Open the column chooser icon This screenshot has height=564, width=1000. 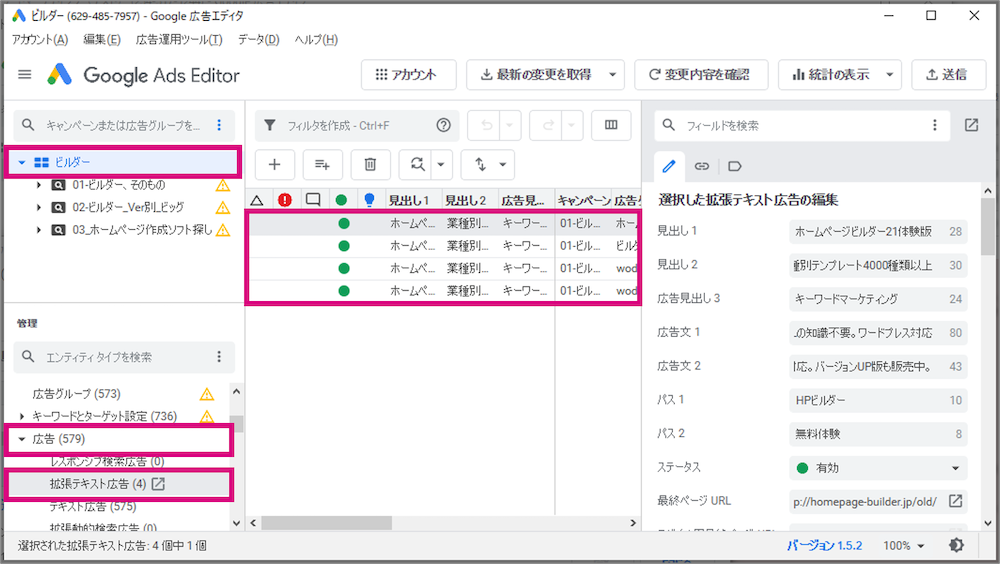tap(611, 125)
